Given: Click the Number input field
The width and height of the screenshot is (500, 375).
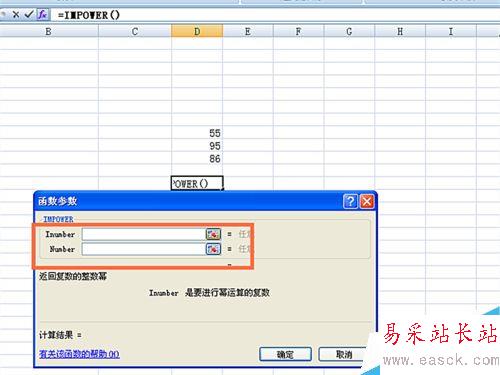Looking at the screenshot, I should pyautogui.click(x=144, y=249).
